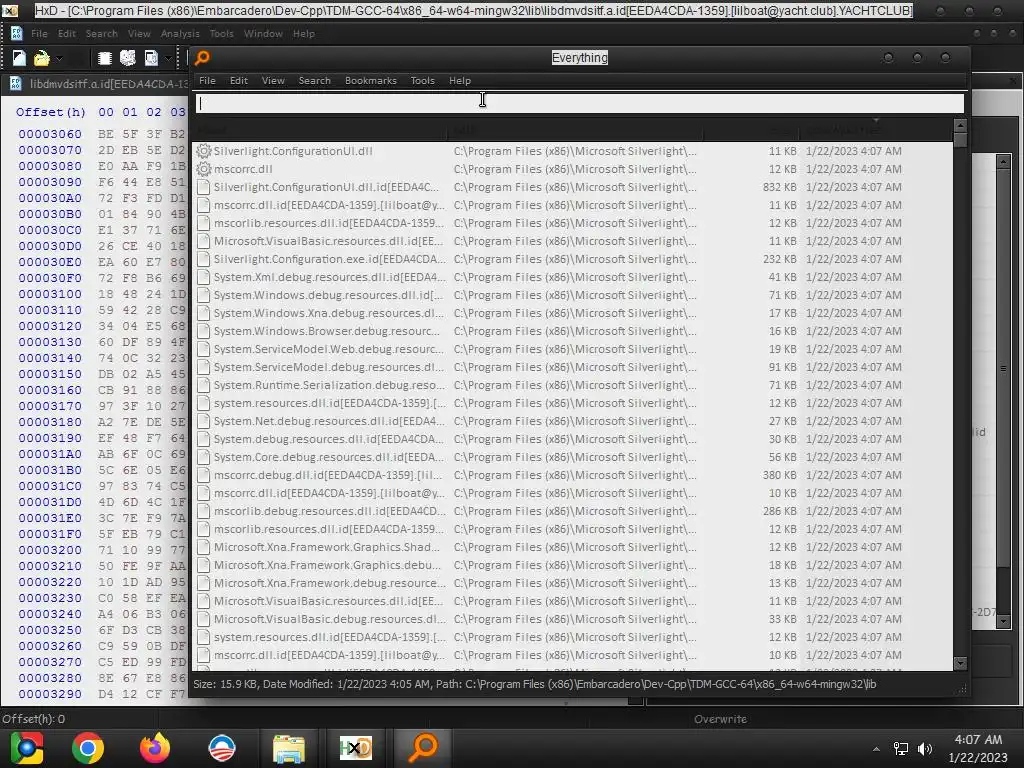This screenshot has height=768, width=1024.
Task: Open the View menu in Everything
Action: point(273,80)
